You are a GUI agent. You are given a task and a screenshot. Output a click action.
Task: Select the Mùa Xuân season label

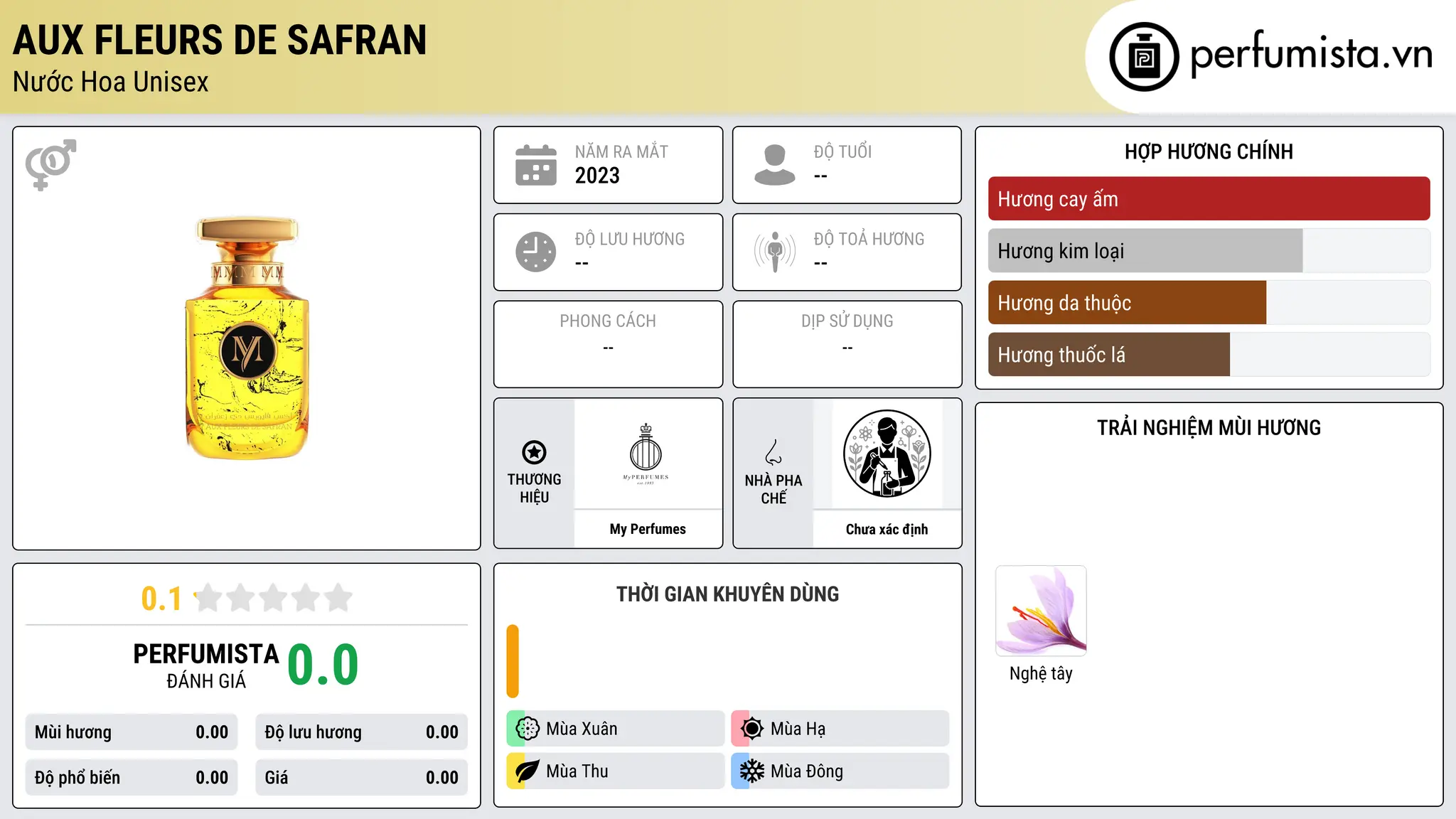pos(582,729)
